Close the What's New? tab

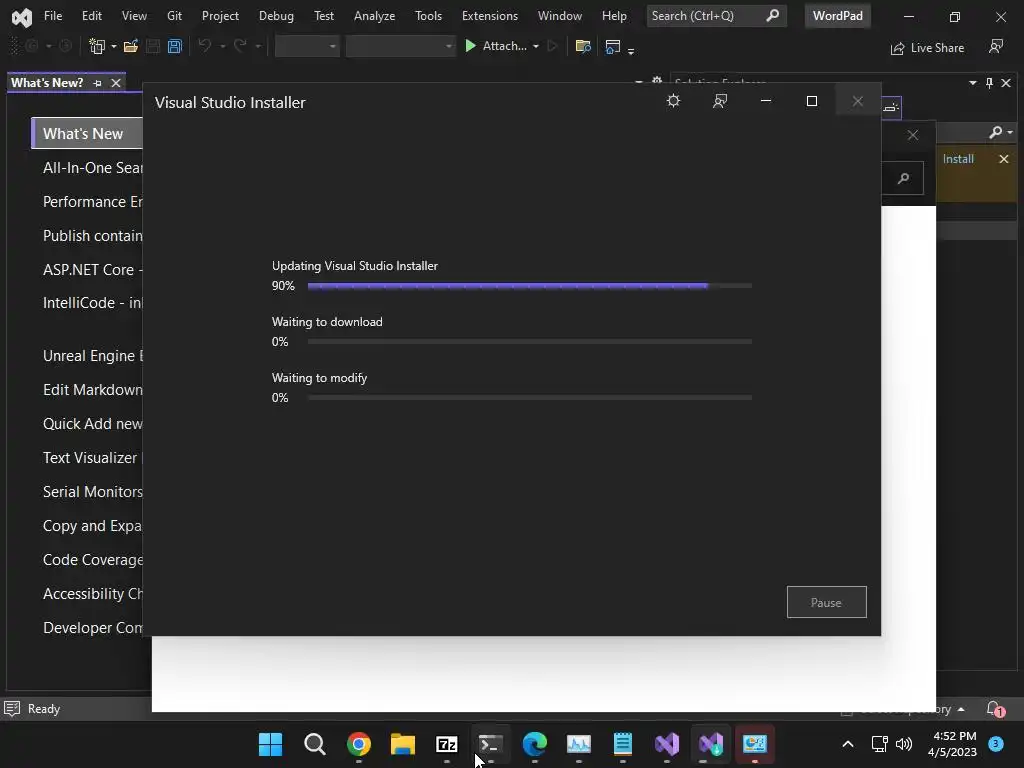pyautogui.click(x=116, y=83)
